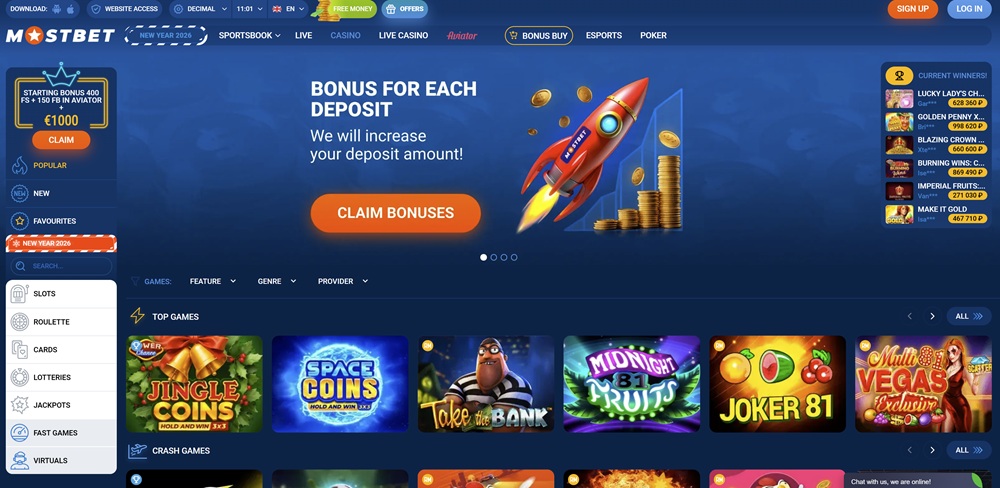Select the third carousel dot indicator
The height and width of the screenshot is (488, 1000).
[x=504, y=257]
